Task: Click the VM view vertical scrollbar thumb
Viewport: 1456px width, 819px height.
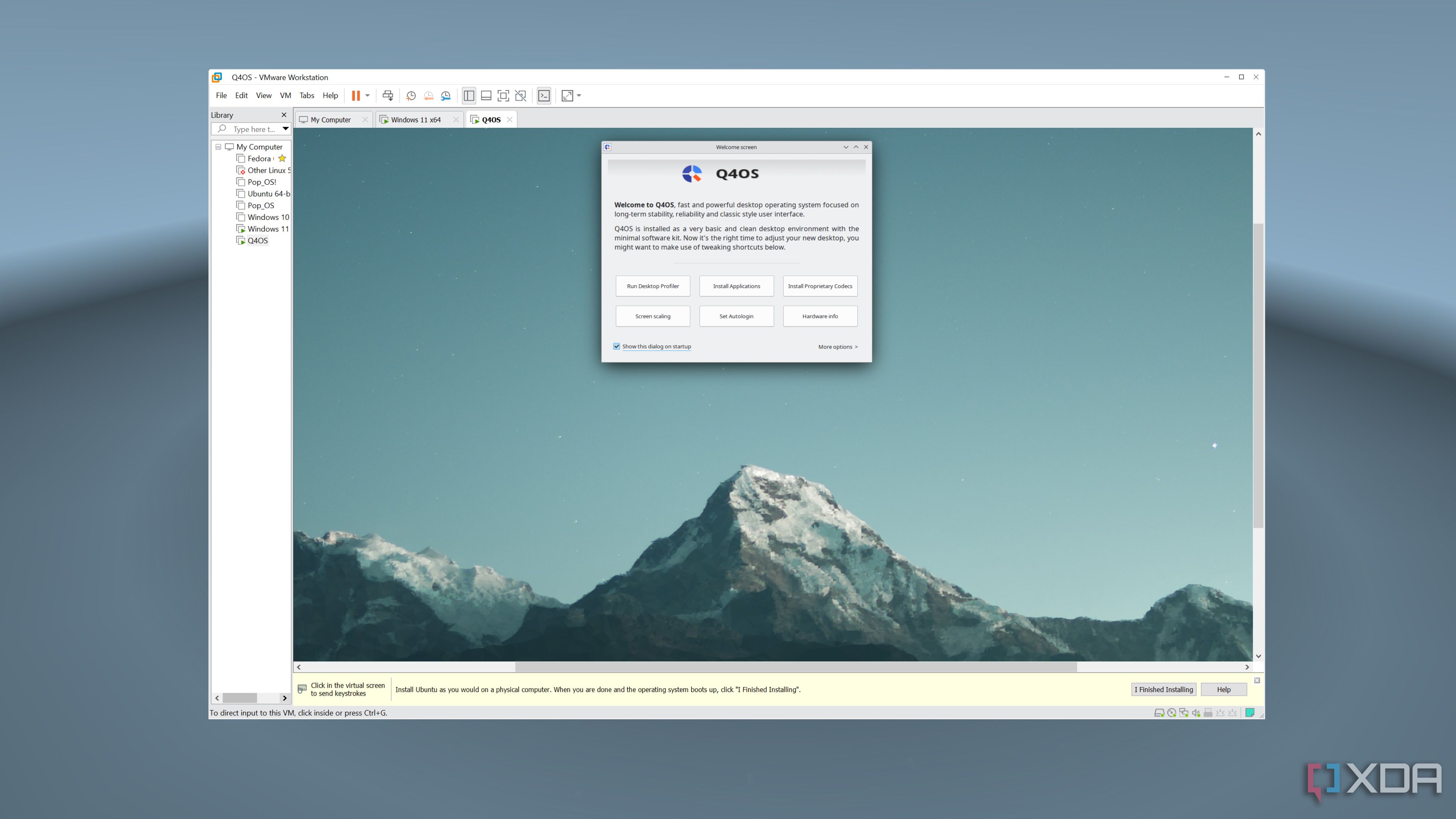Action: [x=1259, y=376]
